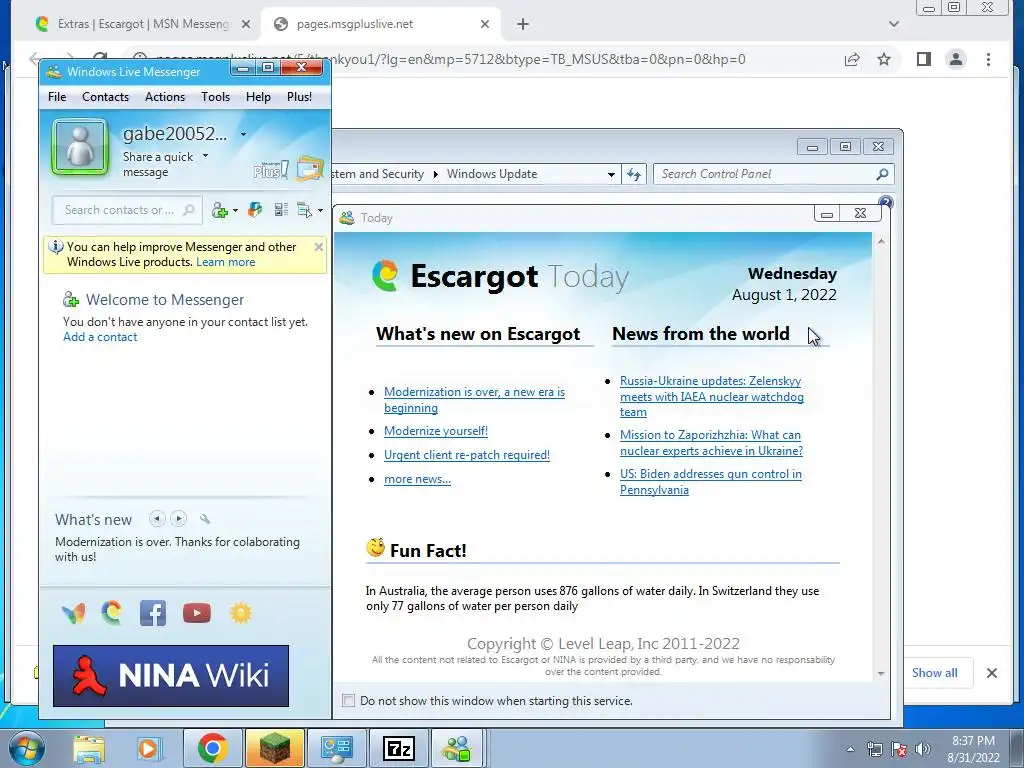The image size is (1024, 768).
Task: Show hidden system tray icons arrow
Action: click(x=850, y=749)
